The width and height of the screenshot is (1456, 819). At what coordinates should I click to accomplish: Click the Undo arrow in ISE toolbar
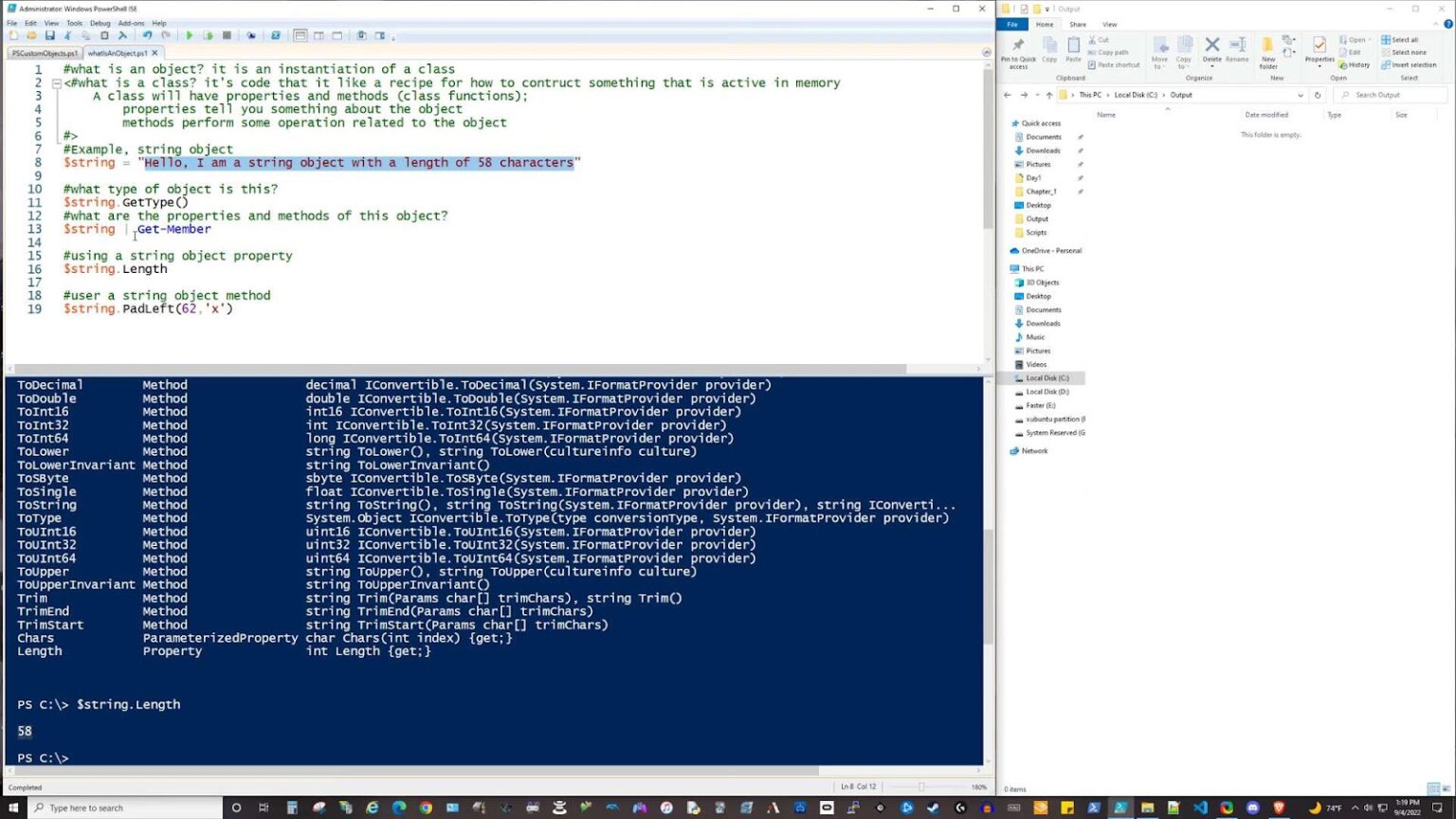coord(147,36)
